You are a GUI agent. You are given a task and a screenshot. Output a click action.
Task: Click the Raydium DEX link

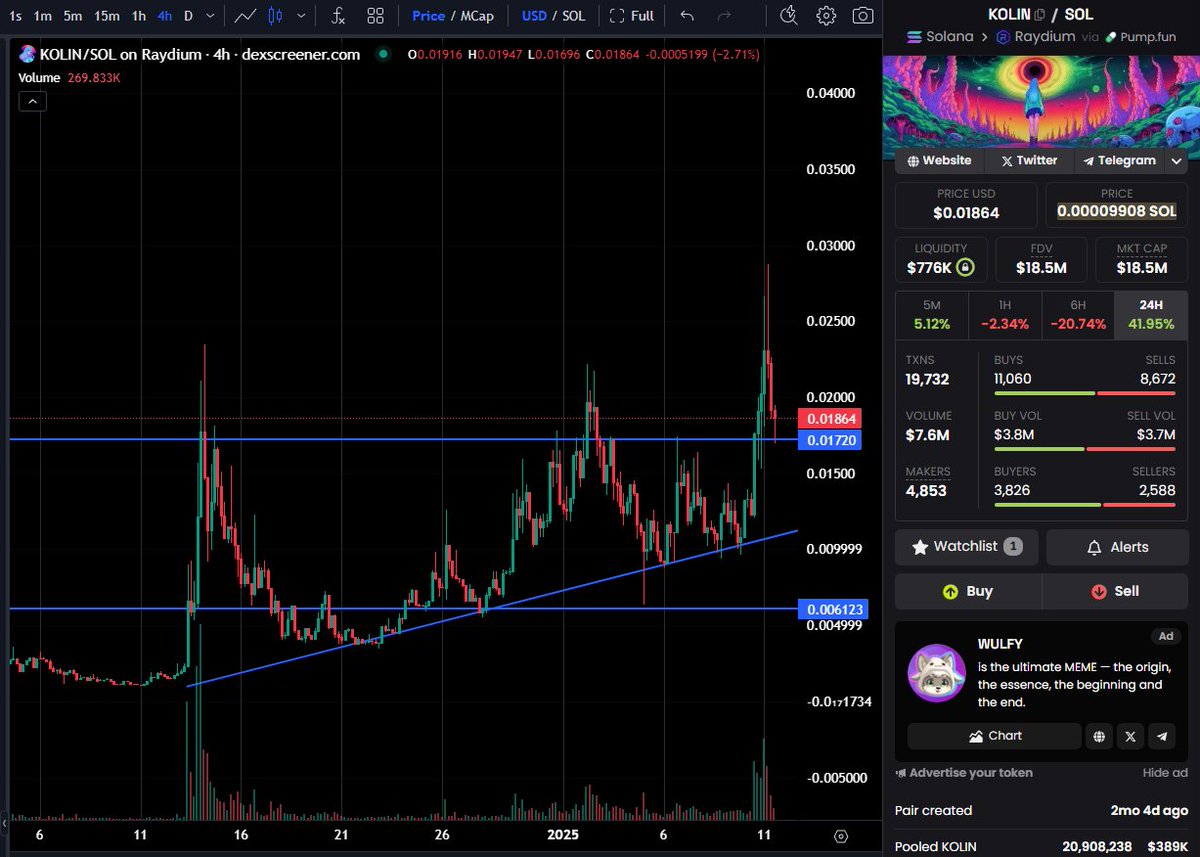(x=1036, y=36)
